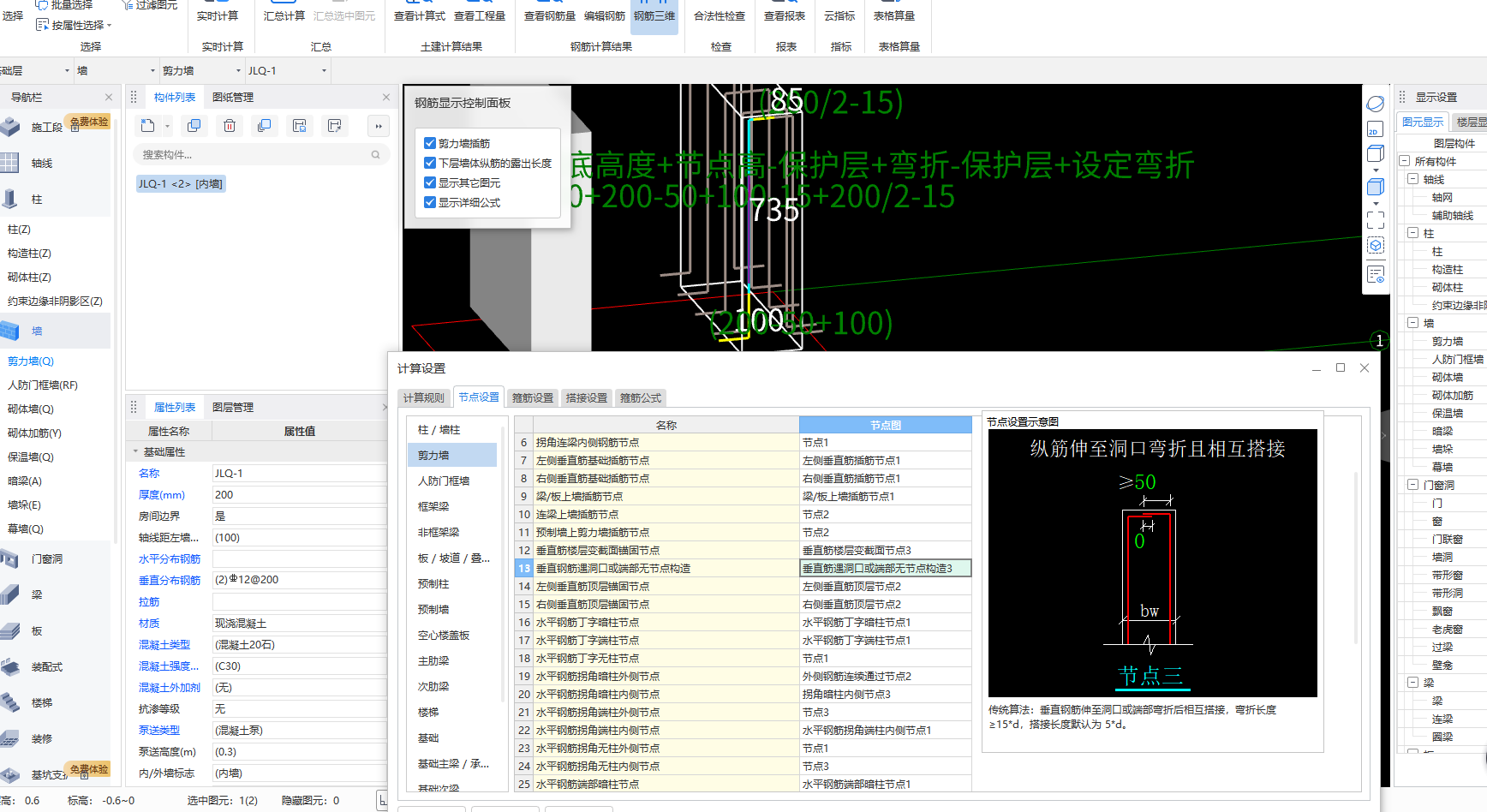Viewport: 1487px width, 812px height.
Task: Collapse 梁 node in display settings tree
Action: [x=1412, y=683]
